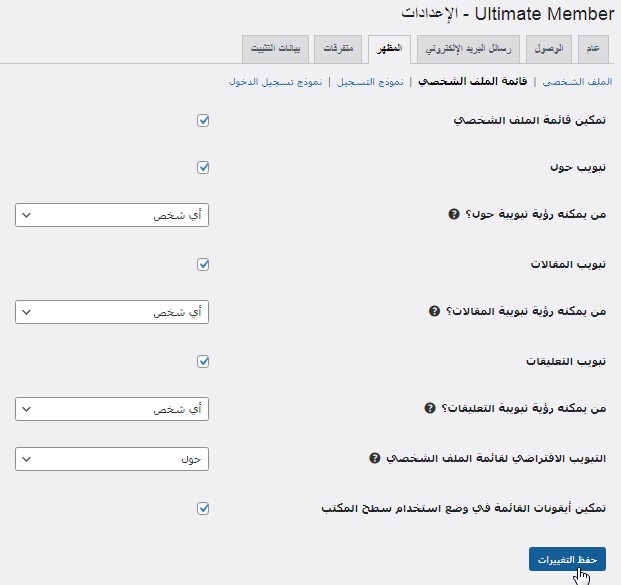Screen dimensions: 621x585
Task: Click the 'حفظ التغييرات' save button
Action: (x=567, y=559)
